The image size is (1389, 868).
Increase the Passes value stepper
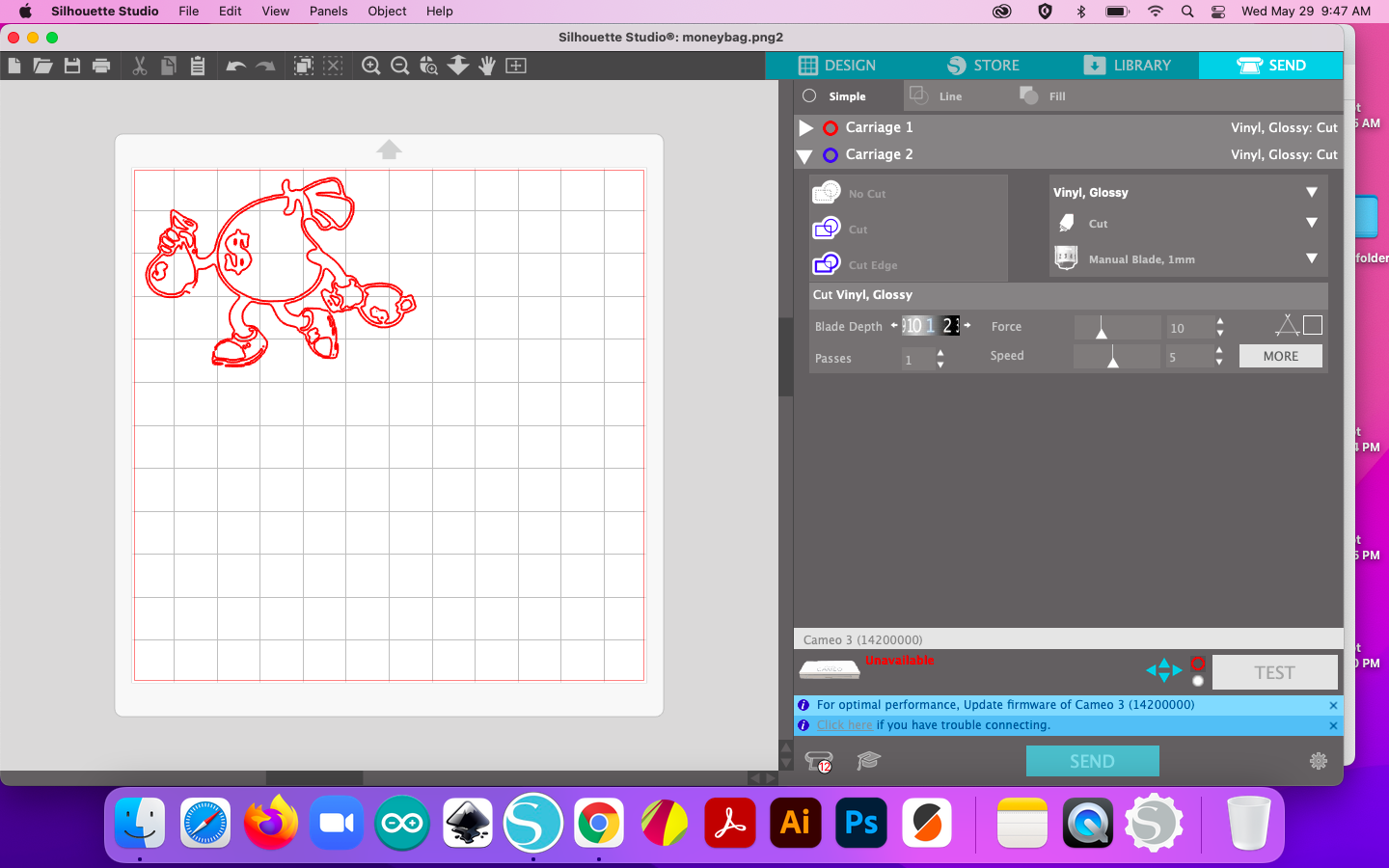click(x=940, y=353)
